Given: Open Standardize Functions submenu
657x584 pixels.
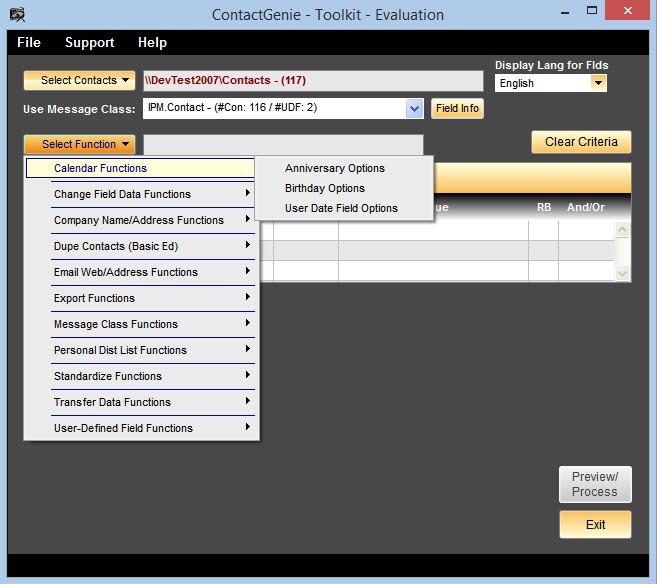Looking at the screenshot, I should [x=142, y=376].
